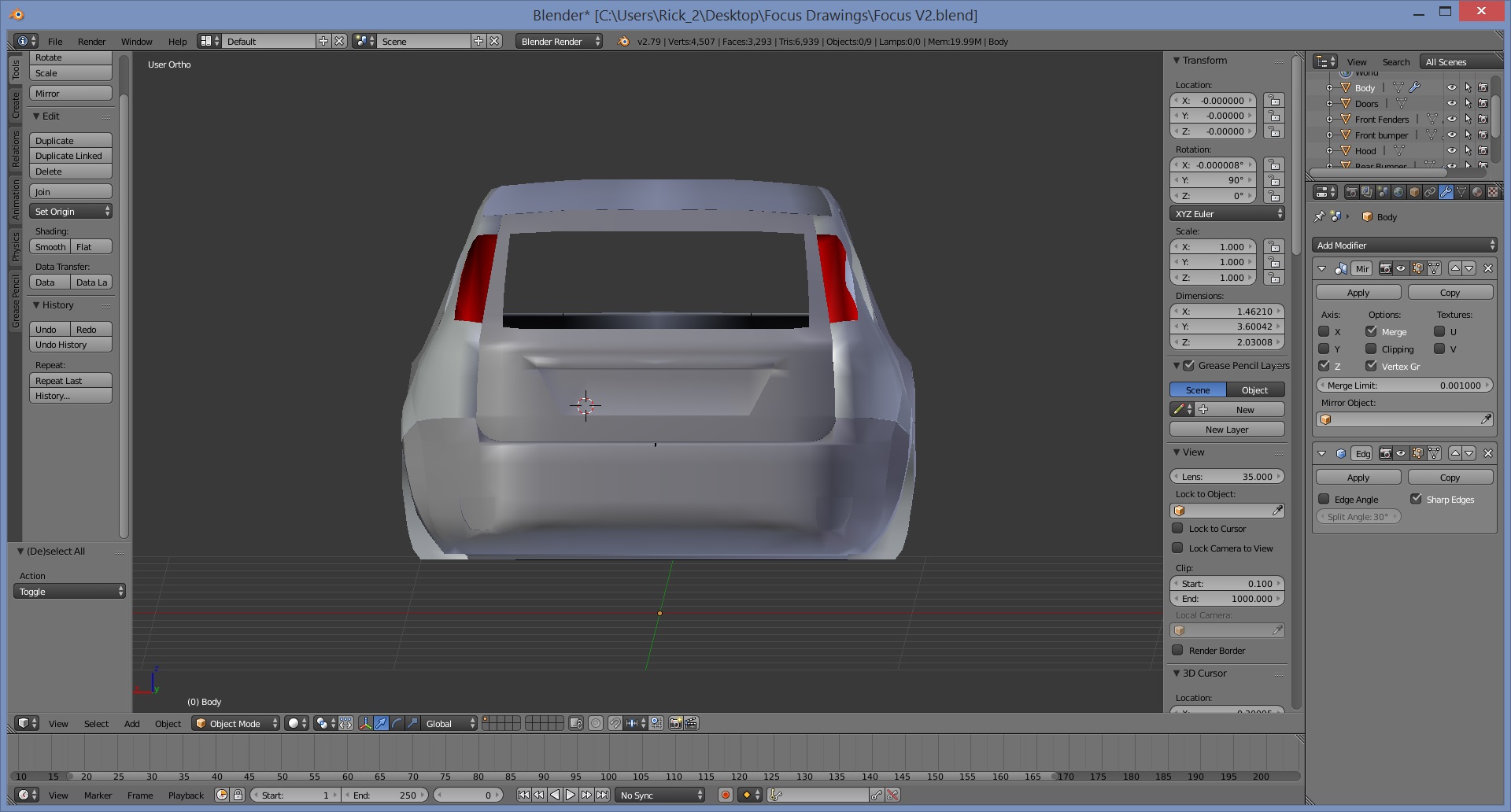
Task: Open the Render menu
Action: [x=91, y=42]
